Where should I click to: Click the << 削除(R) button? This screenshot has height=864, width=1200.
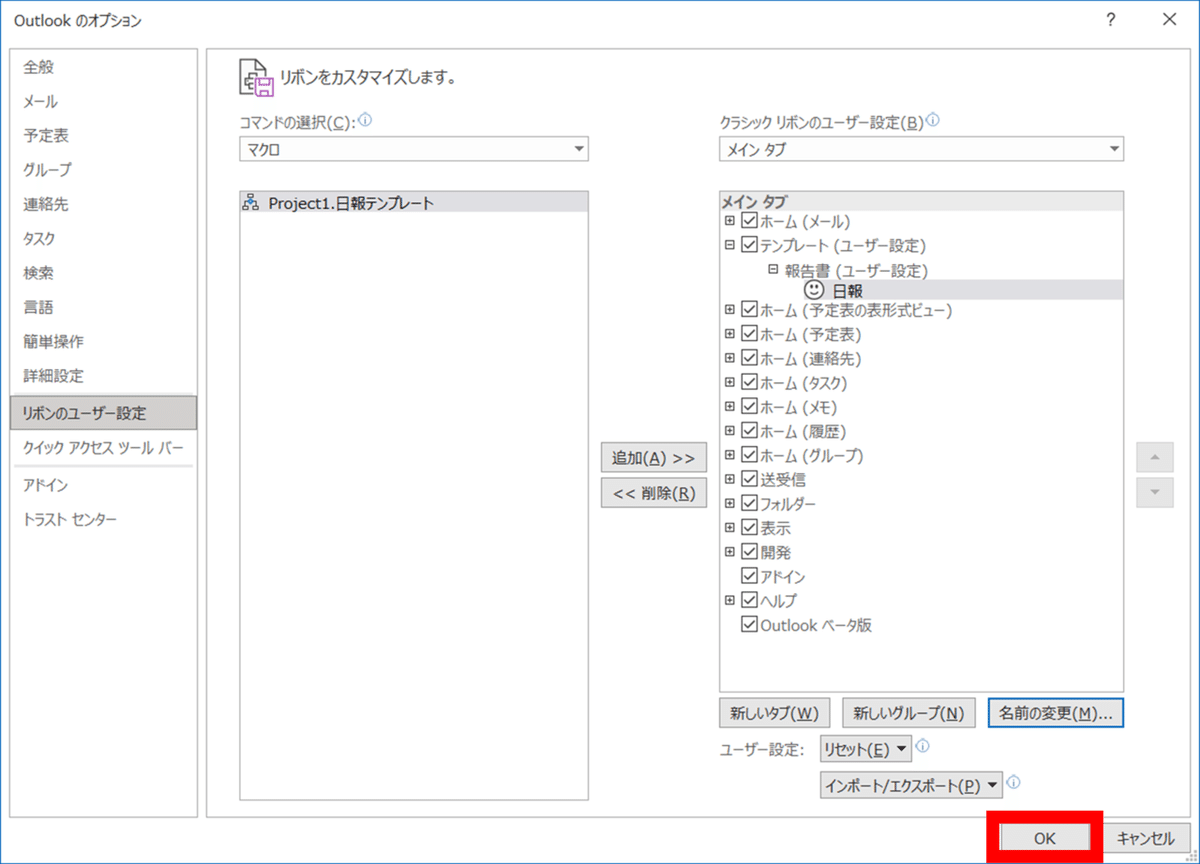[x=654, y=493]
